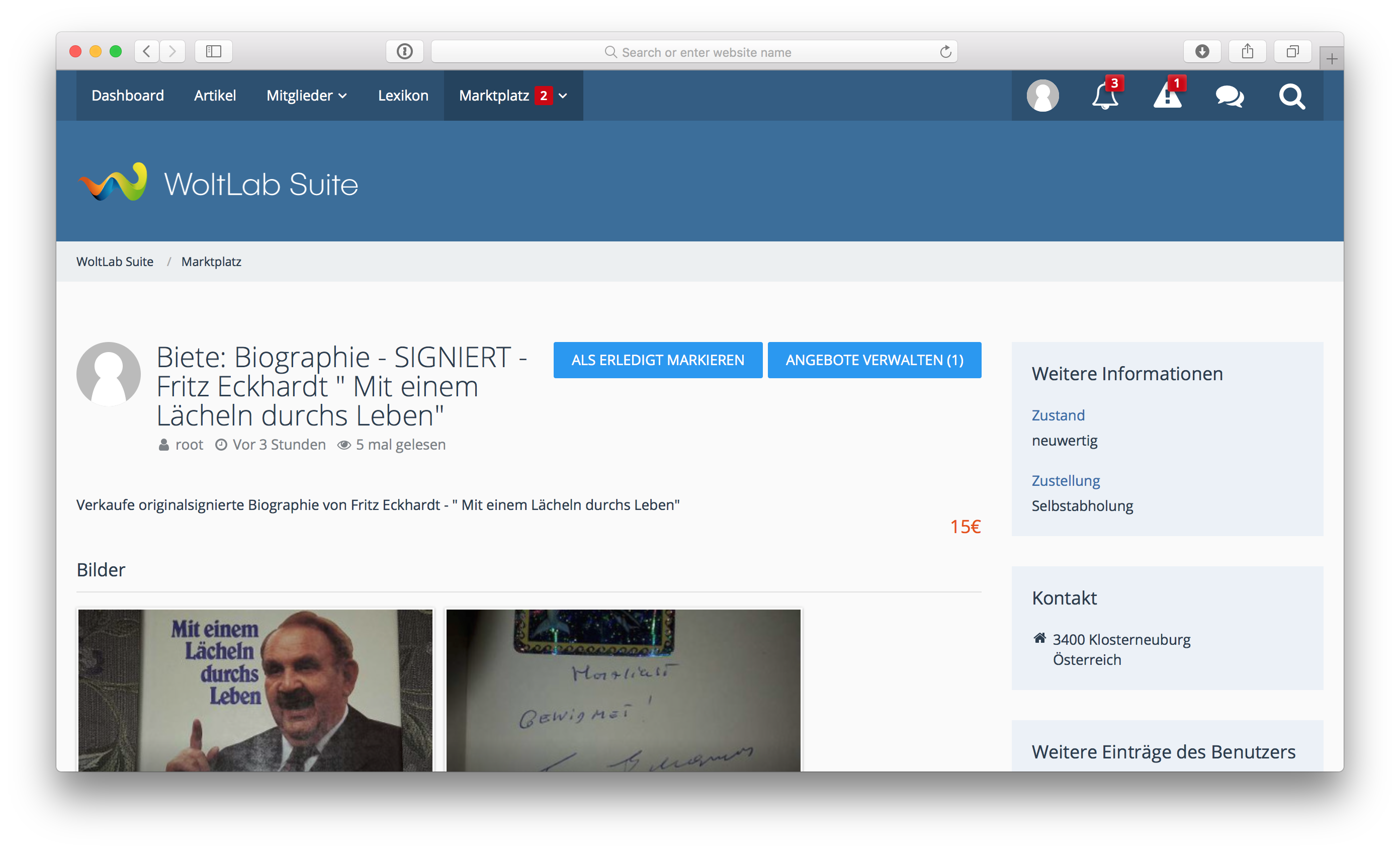Open the conversations speech bubbles icon
The height and width of the screenshot is (852, 1400).
point(1229,96)
